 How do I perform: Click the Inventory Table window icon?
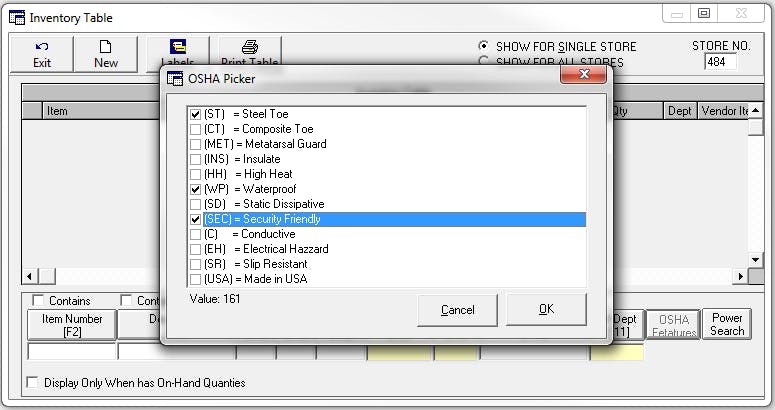click(x=17, y=17)
